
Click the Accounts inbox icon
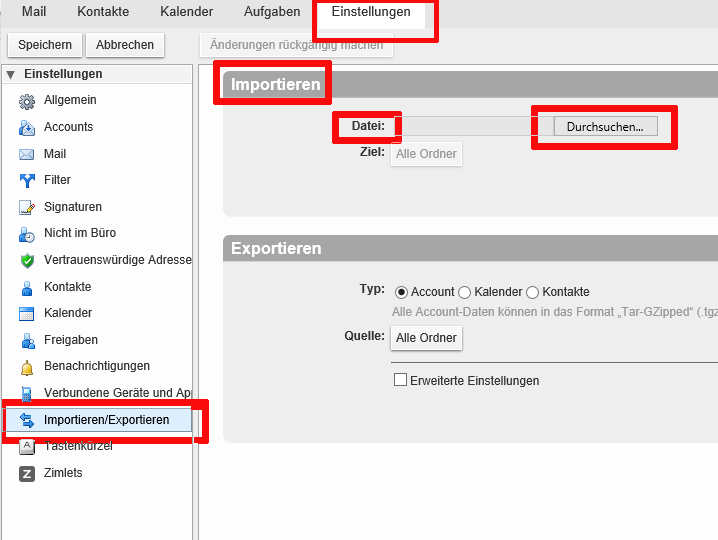click(27, 128)
